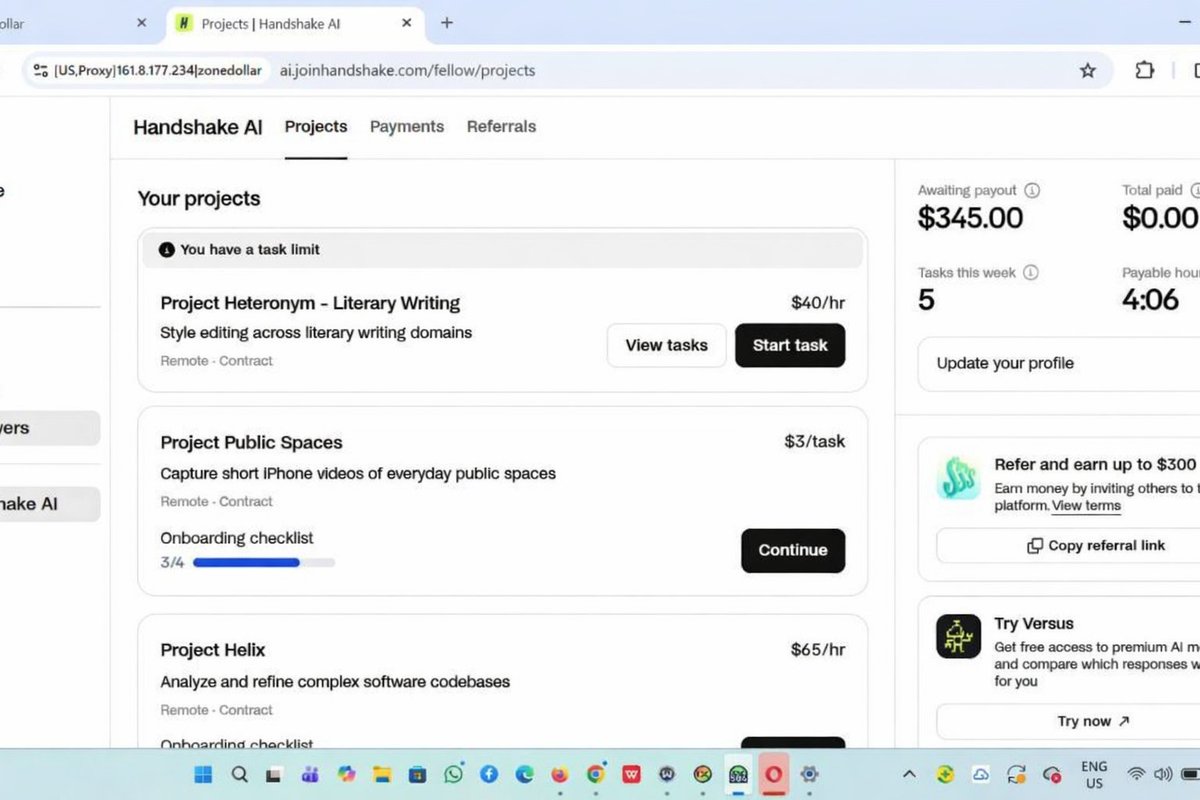The height and width of the screenshot is (800, 1200).
Task: Open Facebook from the taskbar
Action: (x=489, y=774)
